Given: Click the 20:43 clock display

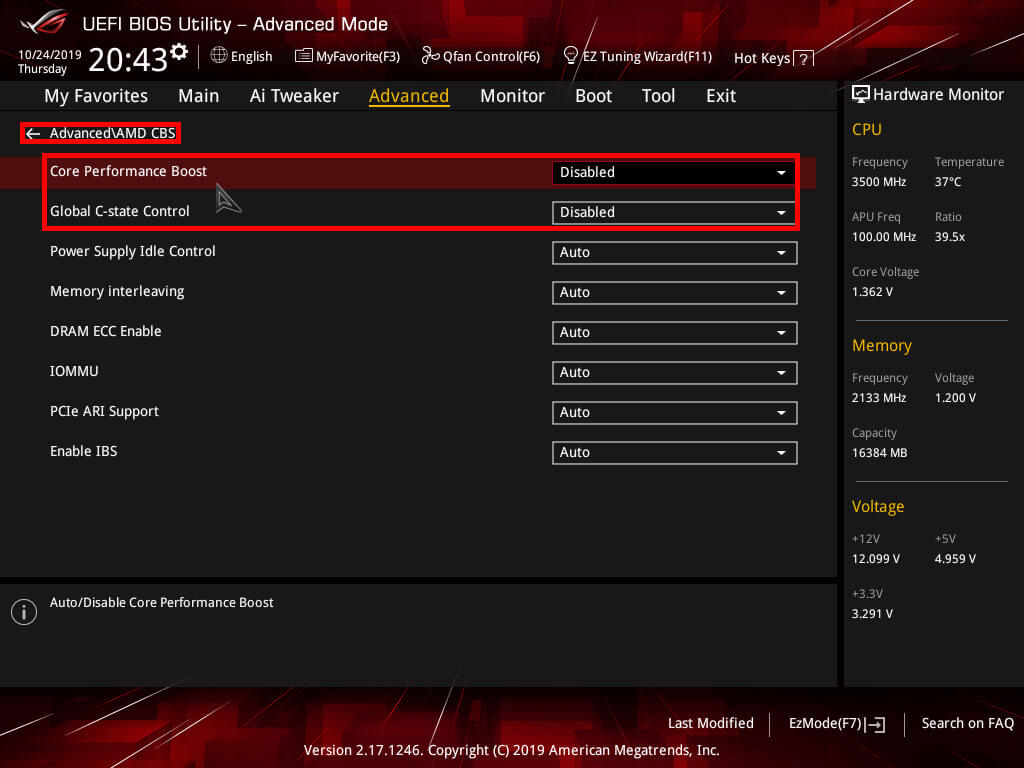Looking at the screenshot, I should click(x=128, y=59).
